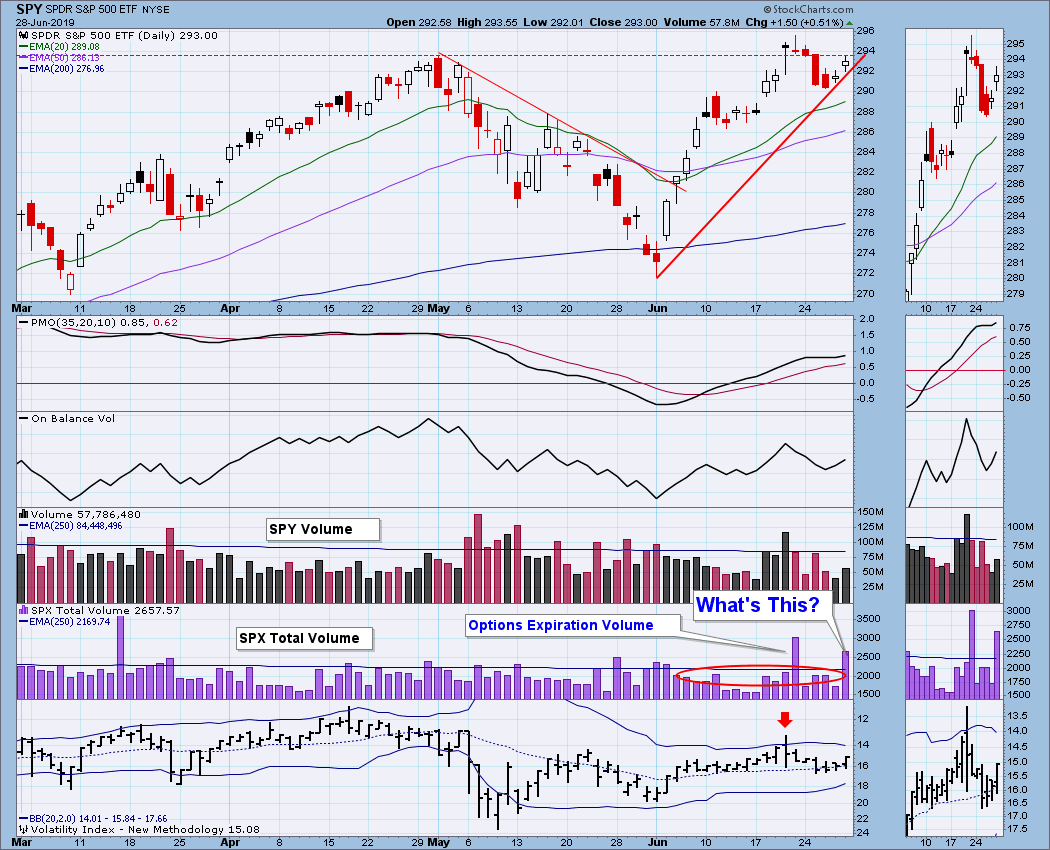This screenshot has height=850, width=1050.
Task: Click the tallest SPY volume bar in early May
Action: click(x=477, y=559)
